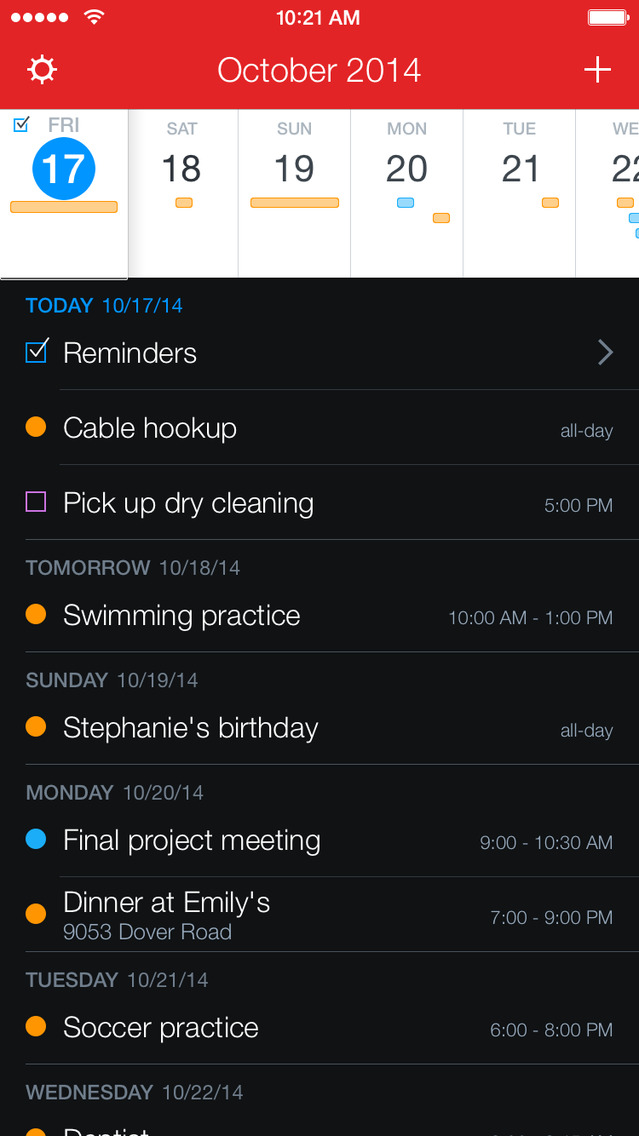Open the settings gear icon
Viewport: 639px width, 1136px height.
pos(42,70)
